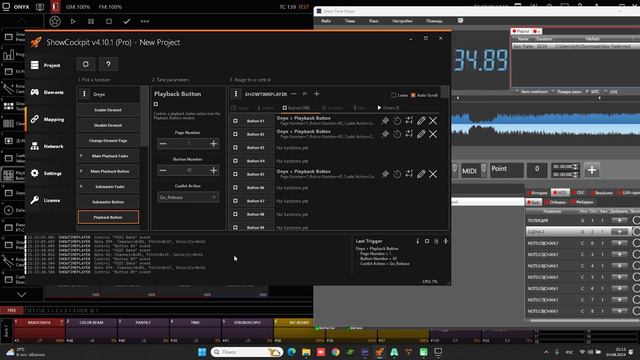Open the Project section in ShowCockpit sidebar

(46, 65)
